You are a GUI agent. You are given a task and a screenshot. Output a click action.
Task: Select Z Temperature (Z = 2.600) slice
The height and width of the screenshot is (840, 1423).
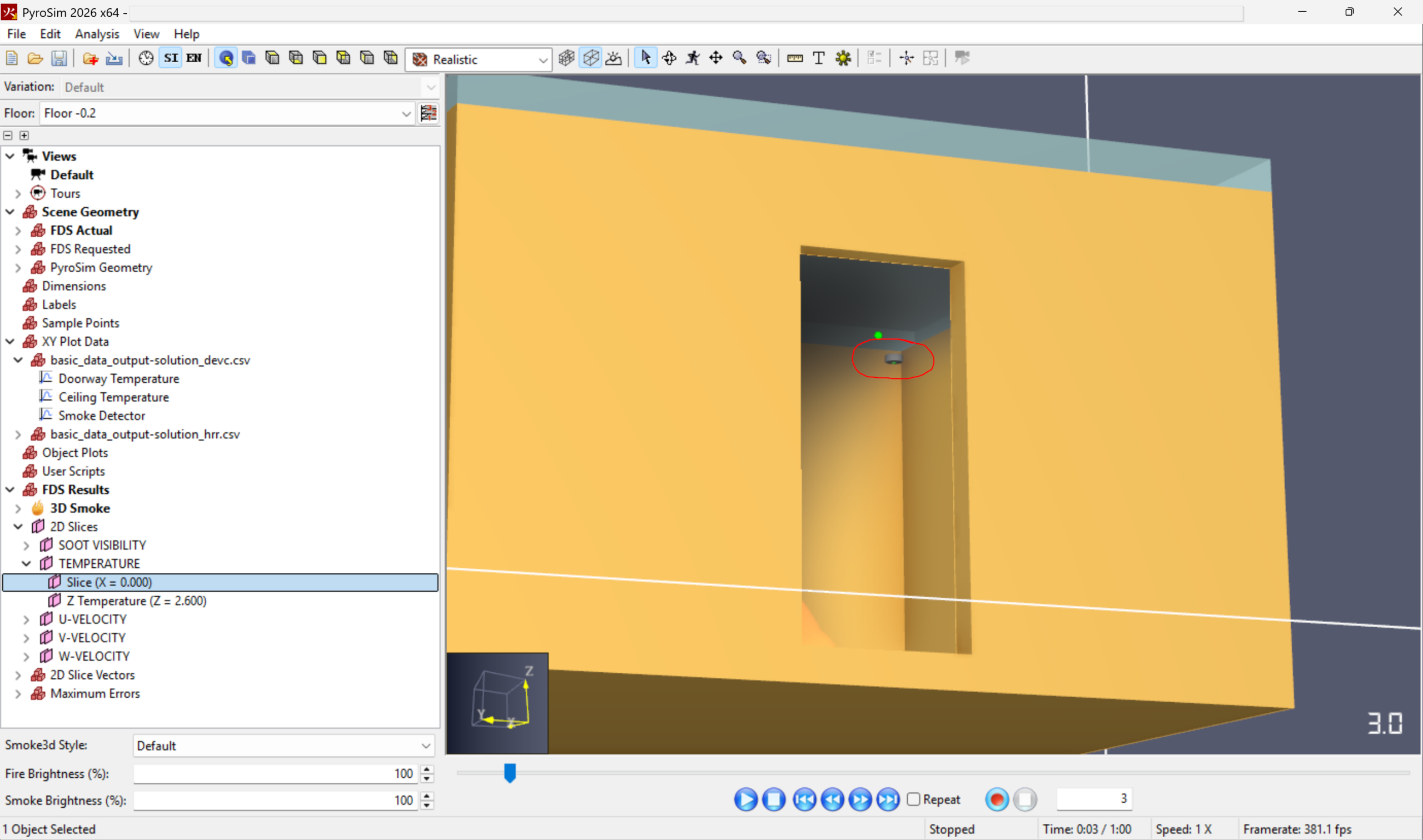click(137, 601)
